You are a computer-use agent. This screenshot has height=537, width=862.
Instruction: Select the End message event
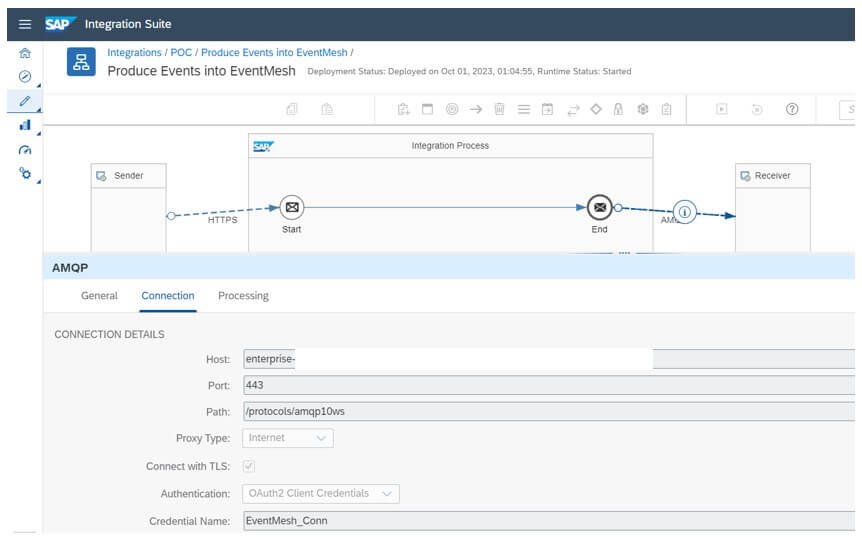[x=600, y=207]
